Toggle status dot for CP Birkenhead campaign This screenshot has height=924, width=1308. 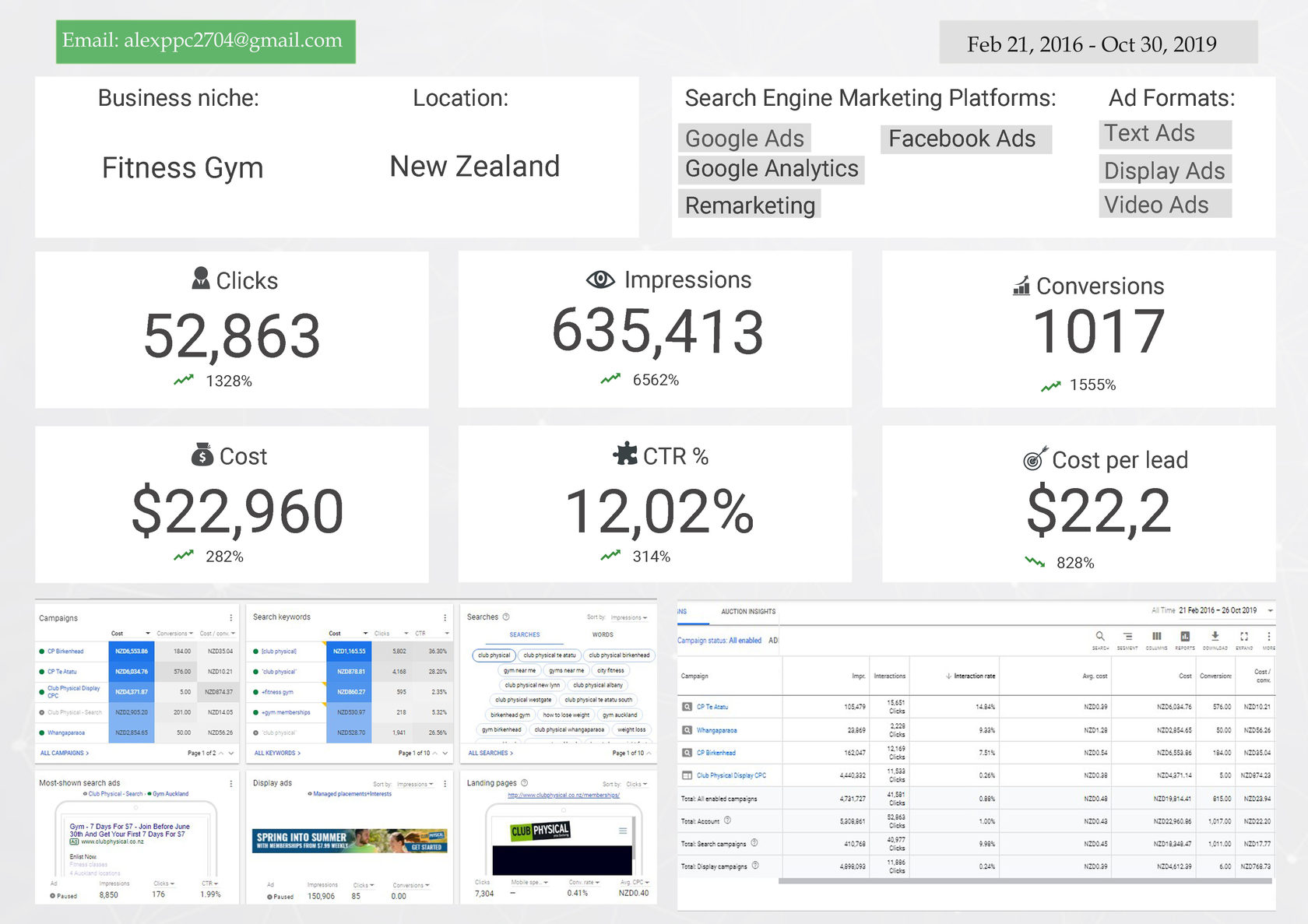[x=41, y=652]
